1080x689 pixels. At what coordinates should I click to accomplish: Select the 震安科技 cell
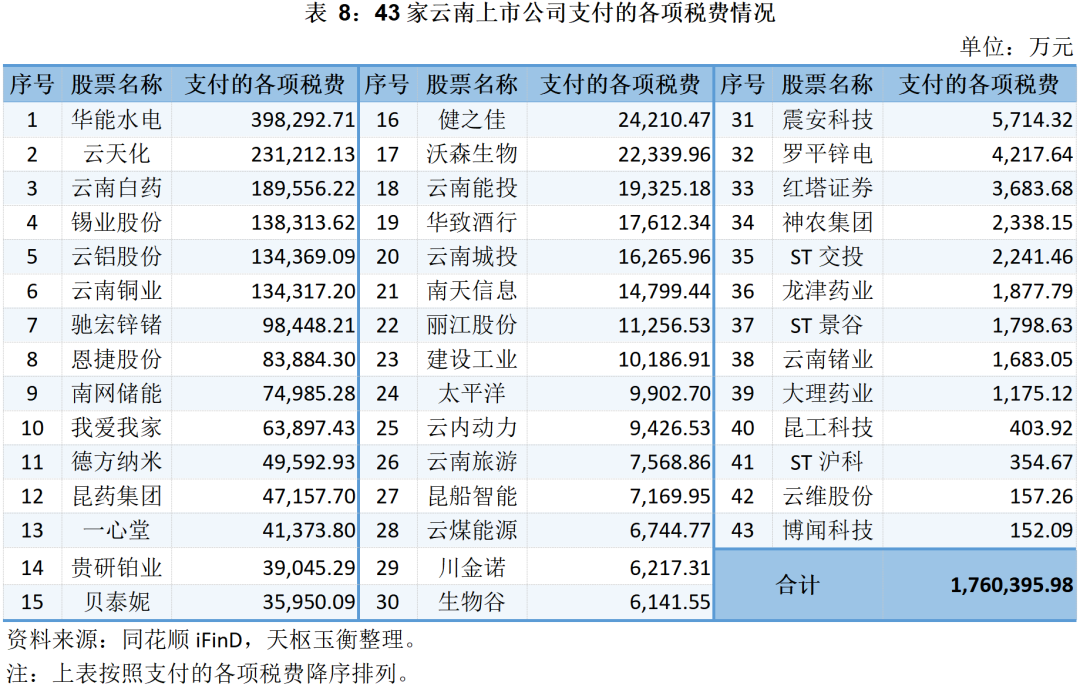827,120
